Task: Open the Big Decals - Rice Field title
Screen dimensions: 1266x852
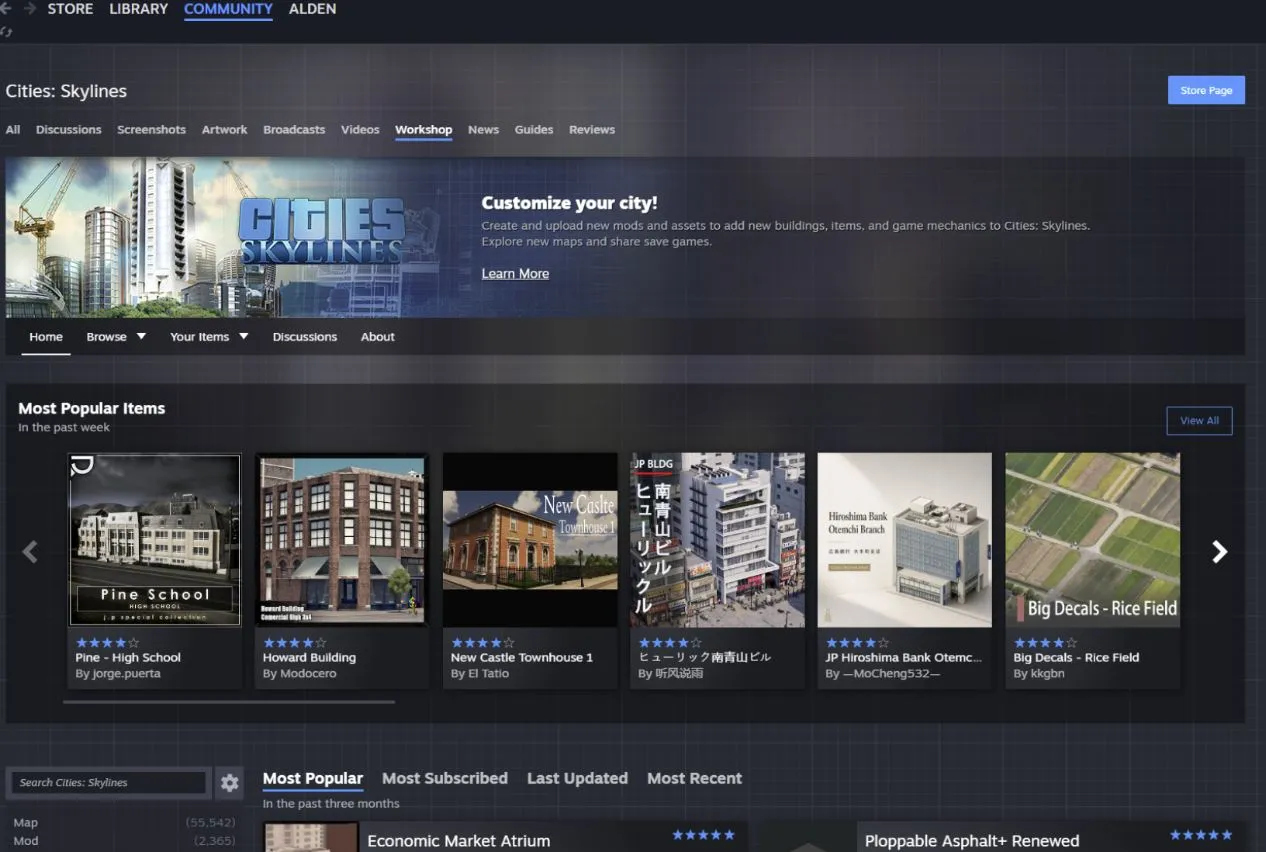Action: coord(1076,658)
